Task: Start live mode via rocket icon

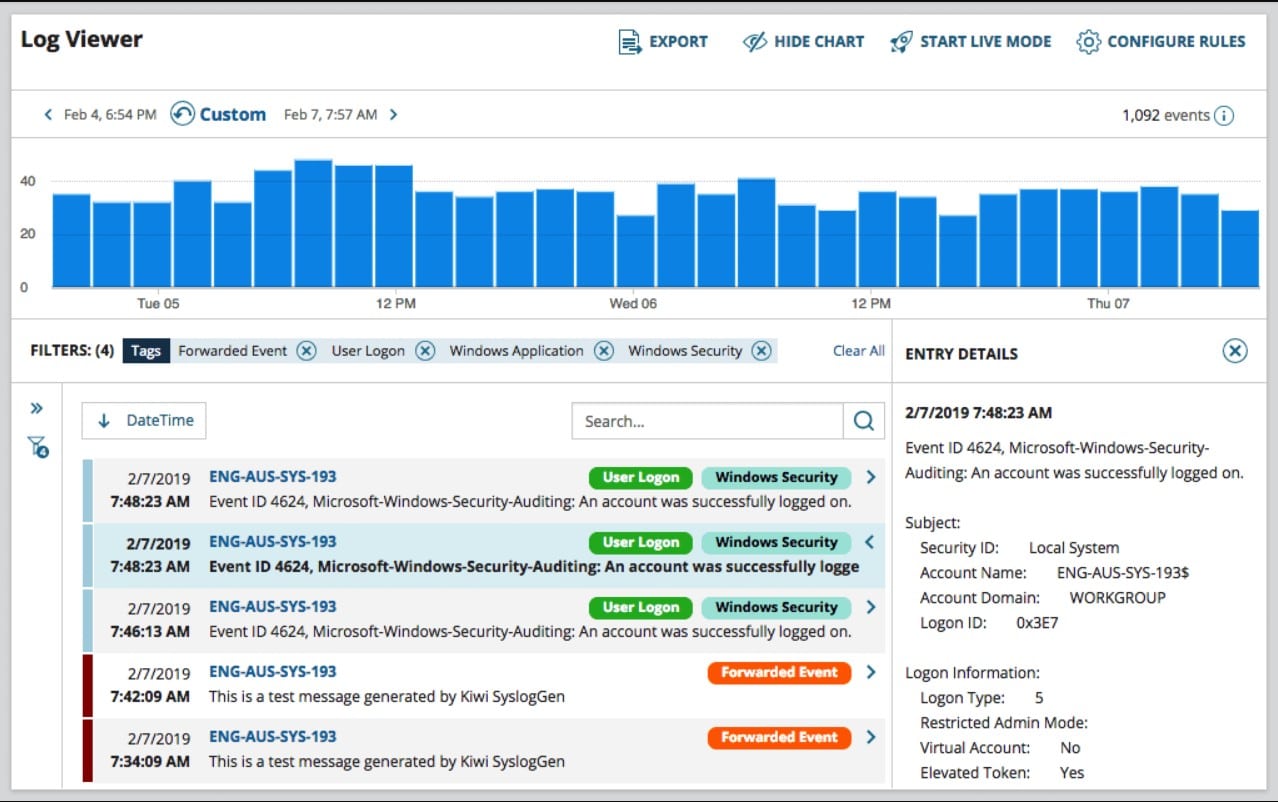Action: click(901, 42)
